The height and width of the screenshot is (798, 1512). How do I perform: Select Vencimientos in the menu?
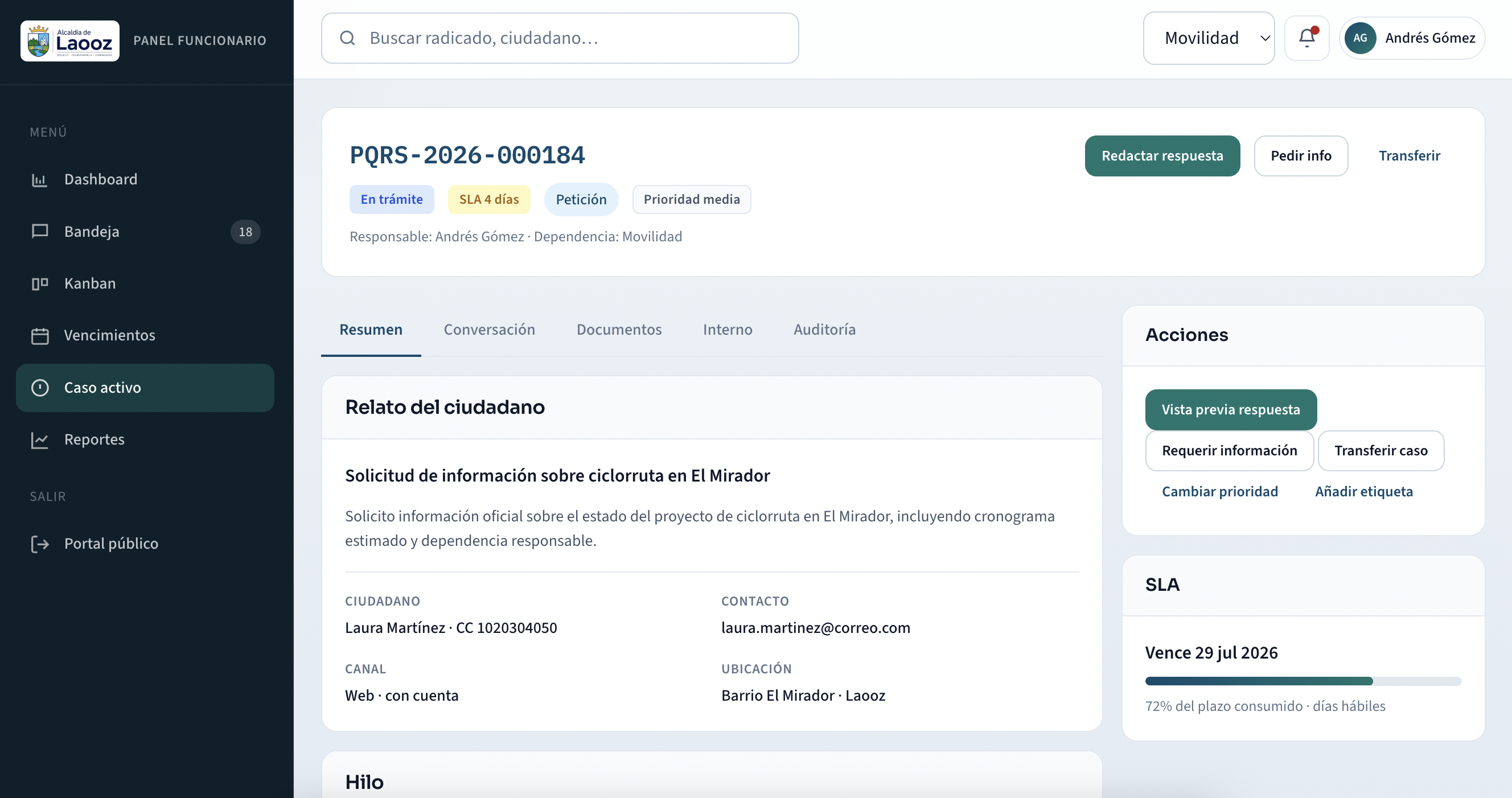pyautogui.click(x=145, y=336)
